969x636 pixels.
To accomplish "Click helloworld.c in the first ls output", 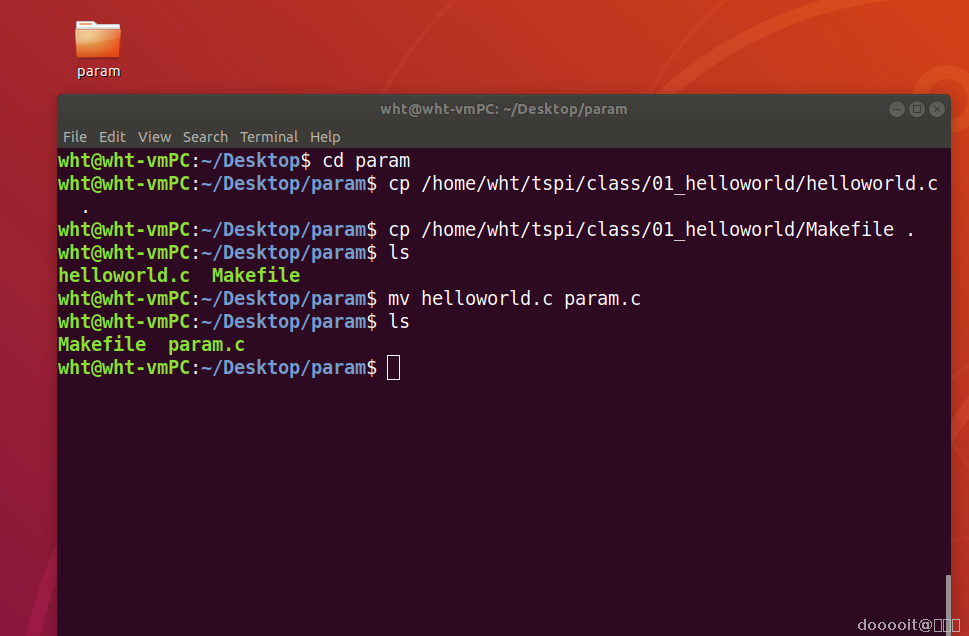I will (x=124, y=275).
